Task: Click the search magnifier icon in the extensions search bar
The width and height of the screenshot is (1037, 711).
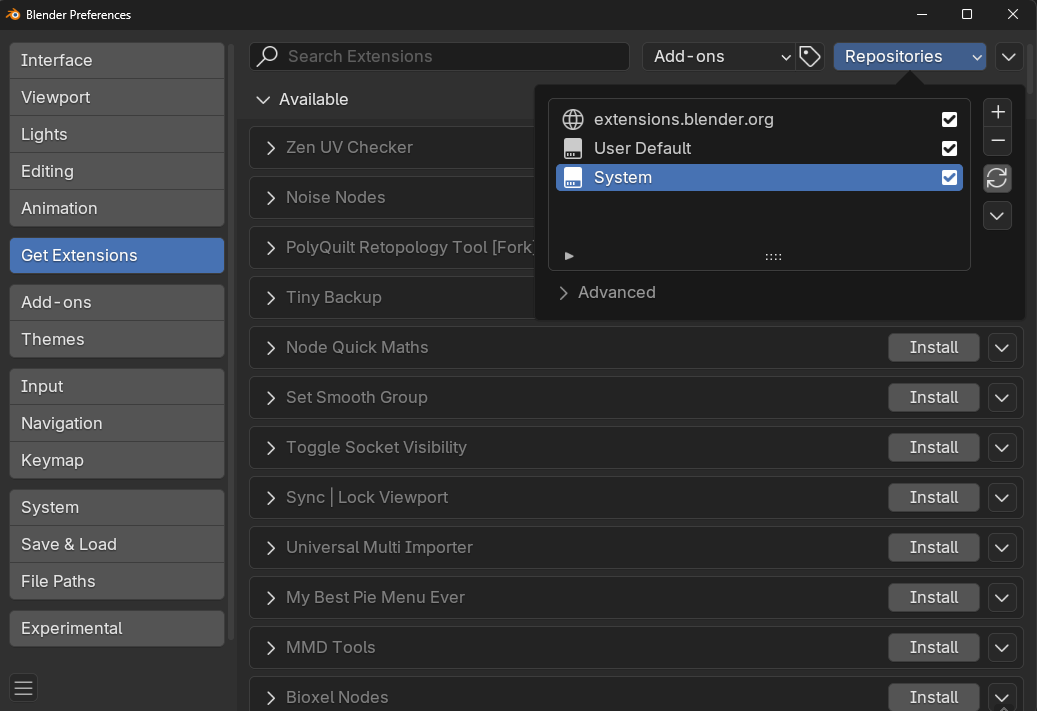Action: coord(267,56)
